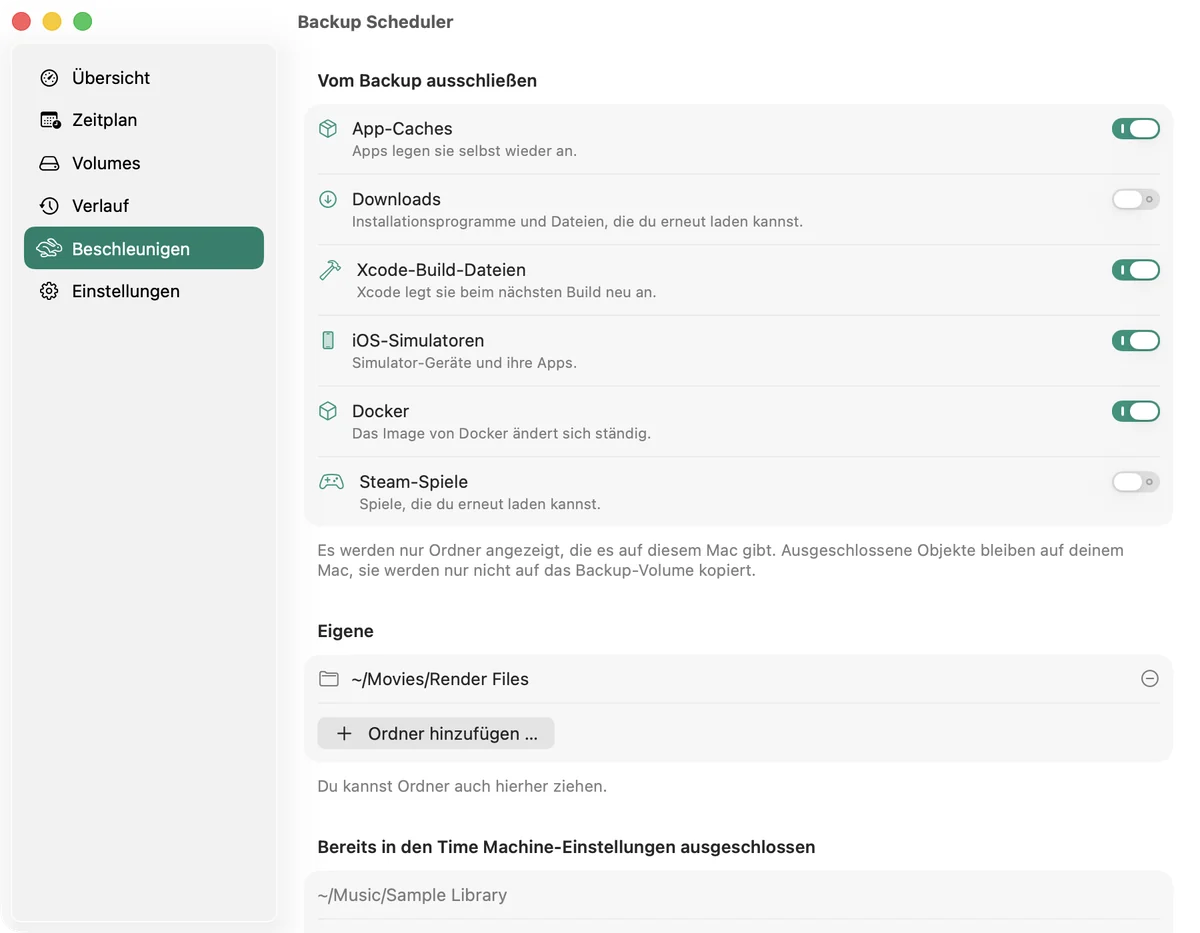Click the App-Caches label
The image size is (1200, 933).
point(402,129)
